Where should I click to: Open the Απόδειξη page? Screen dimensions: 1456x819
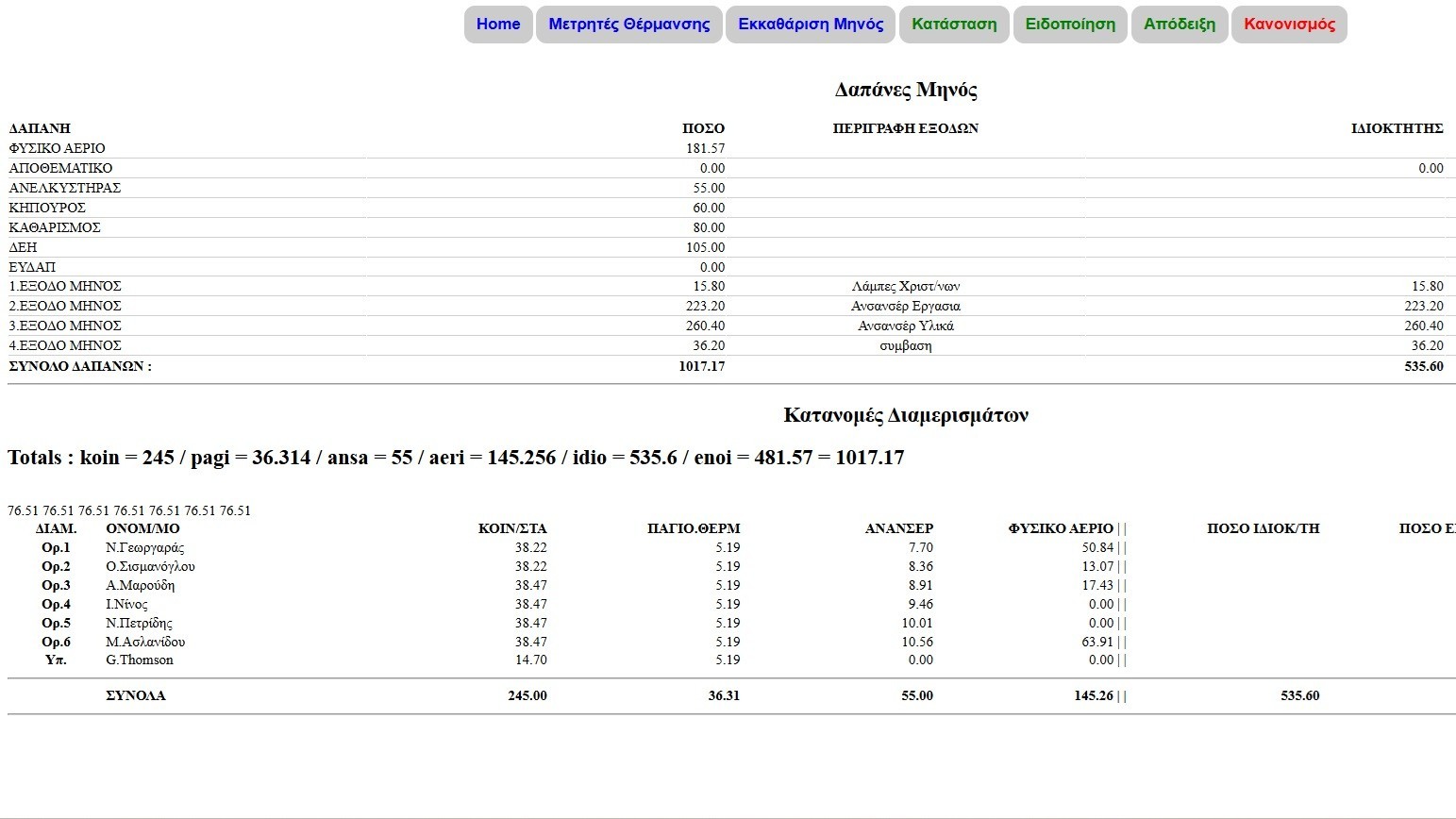tap(1180, 25)
